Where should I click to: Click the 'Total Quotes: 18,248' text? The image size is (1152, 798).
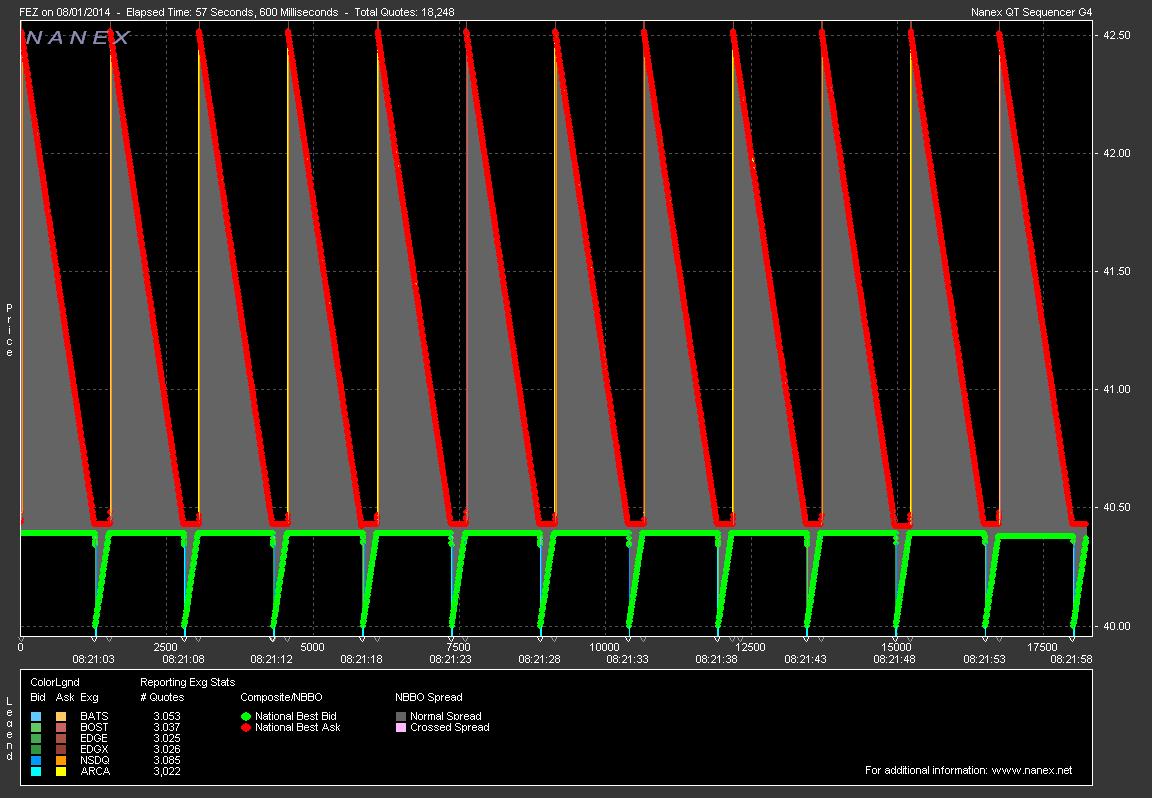click(404, 12)
